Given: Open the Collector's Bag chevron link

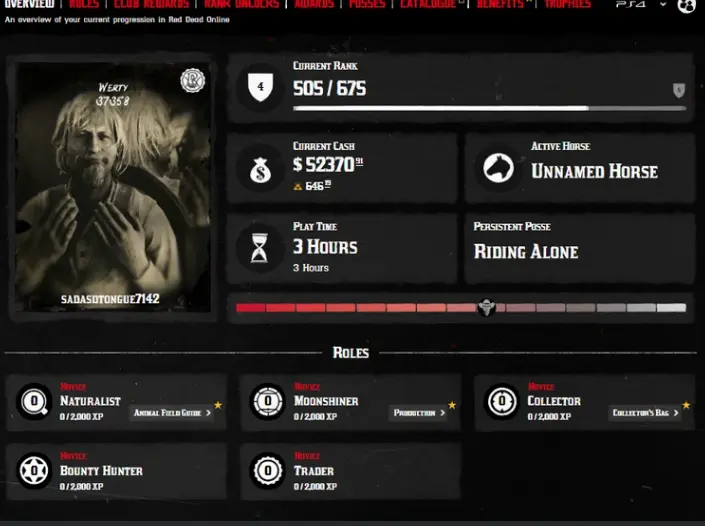Looking at the screenshot, I should pyautogui.click(x=645, y=413).
